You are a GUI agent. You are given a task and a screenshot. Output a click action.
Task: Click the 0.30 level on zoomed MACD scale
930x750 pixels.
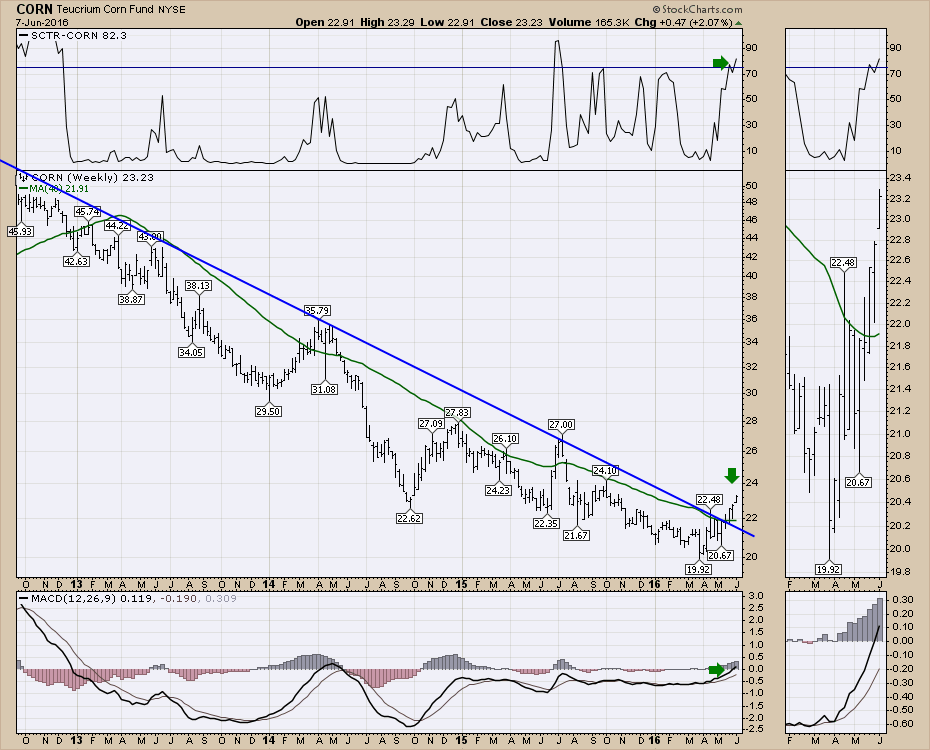[x=904, y=600]
